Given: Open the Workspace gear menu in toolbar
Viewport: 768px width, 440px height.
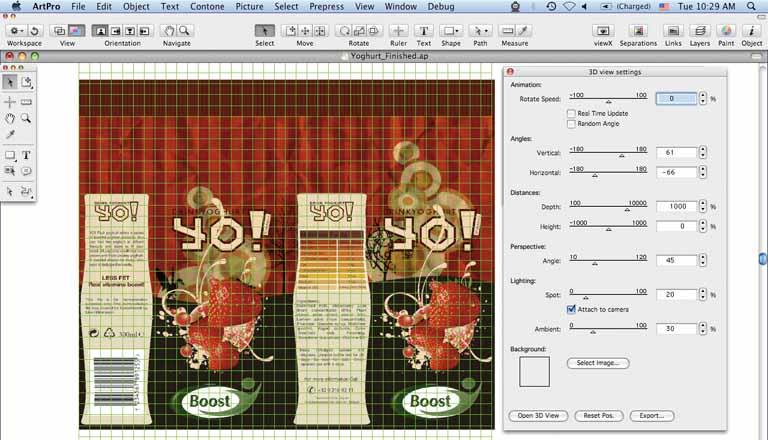Looking at the screenshot, I should click(x=16, y=31).
